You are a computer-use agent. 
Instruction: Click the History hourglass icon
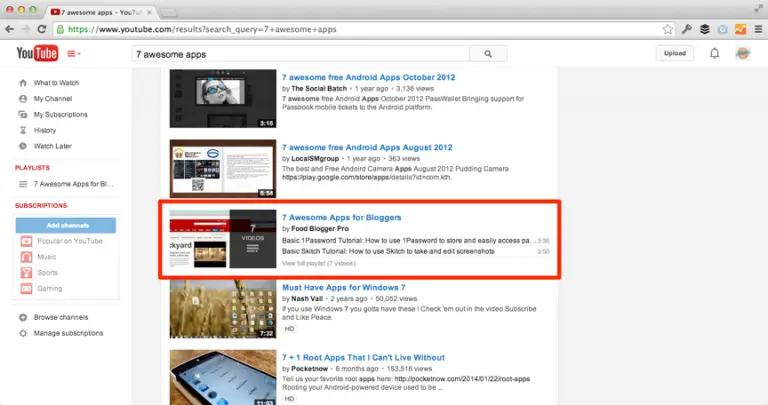(23, 130)
